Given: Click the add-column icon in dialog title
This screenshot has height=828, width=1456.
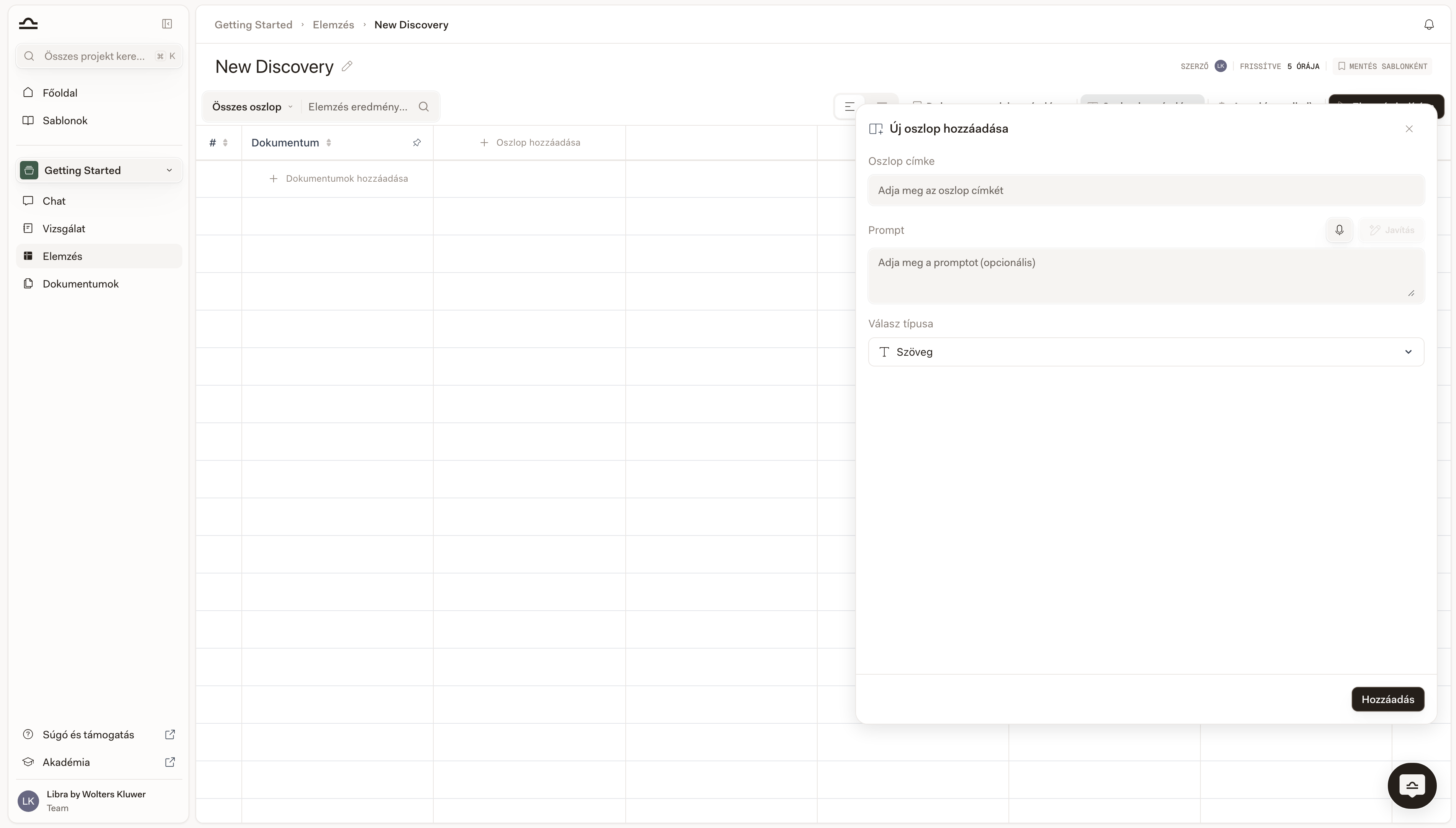Looking at the screenshot, I should point(876,128).
